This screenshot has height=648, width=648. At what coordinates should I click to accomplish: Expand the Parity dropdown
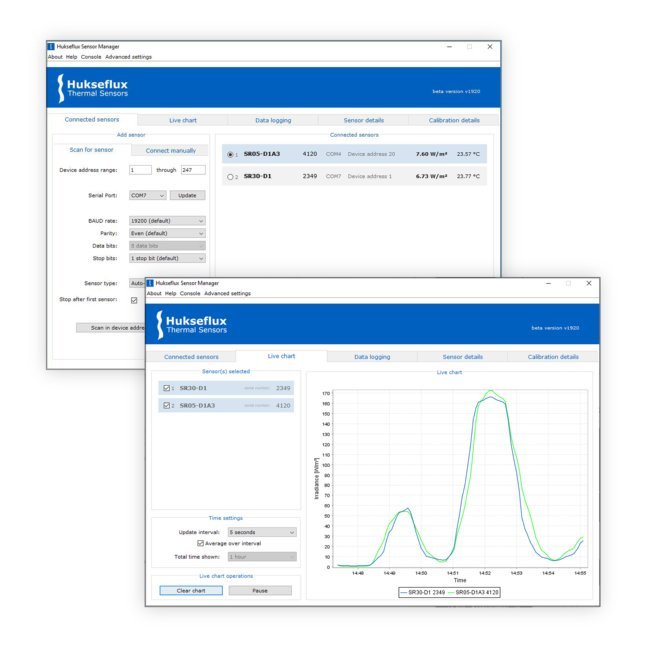pos(166,233)
